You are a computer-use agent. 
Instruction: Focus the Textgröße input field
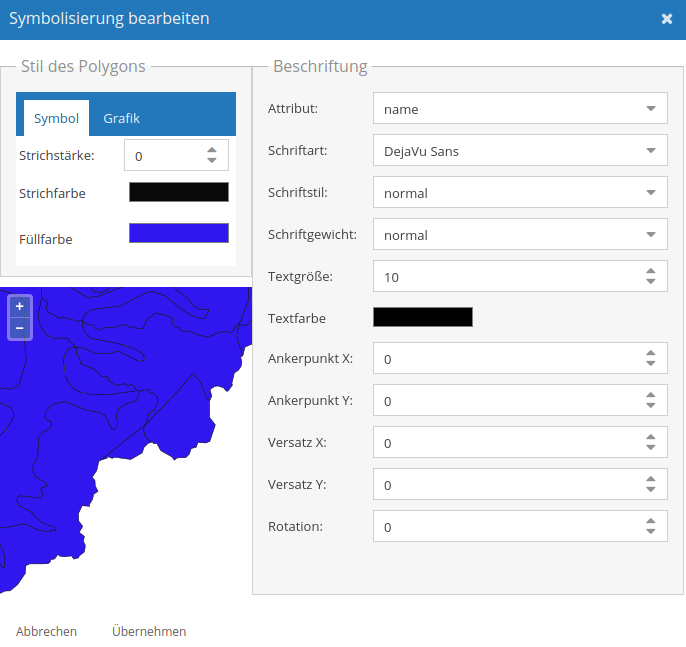(520, 276)
